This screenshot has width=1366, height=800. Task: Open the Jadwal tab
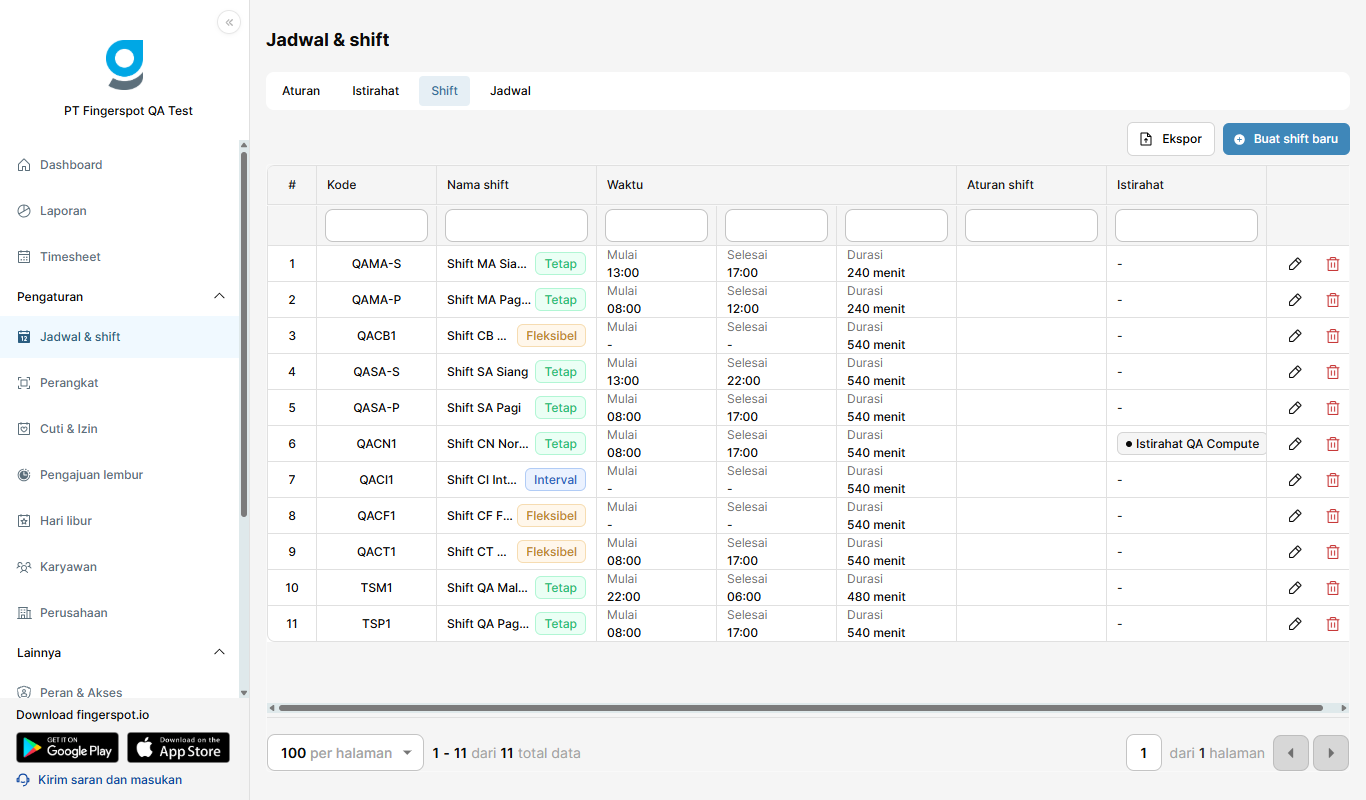pos(510,91)
